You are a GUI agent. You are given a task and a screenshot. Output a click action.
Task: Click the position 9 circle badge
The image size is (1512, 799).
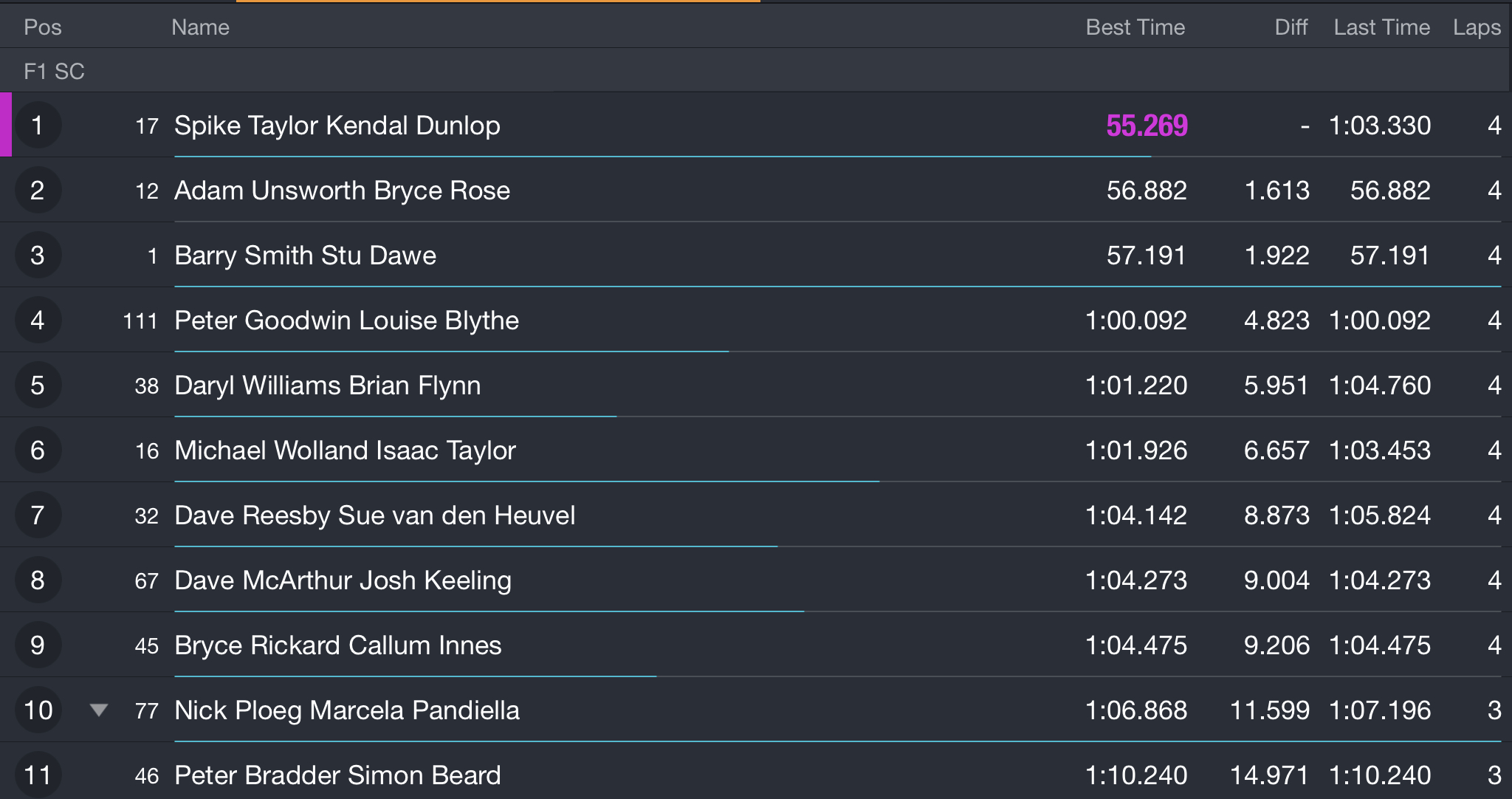tap(38, 645)
